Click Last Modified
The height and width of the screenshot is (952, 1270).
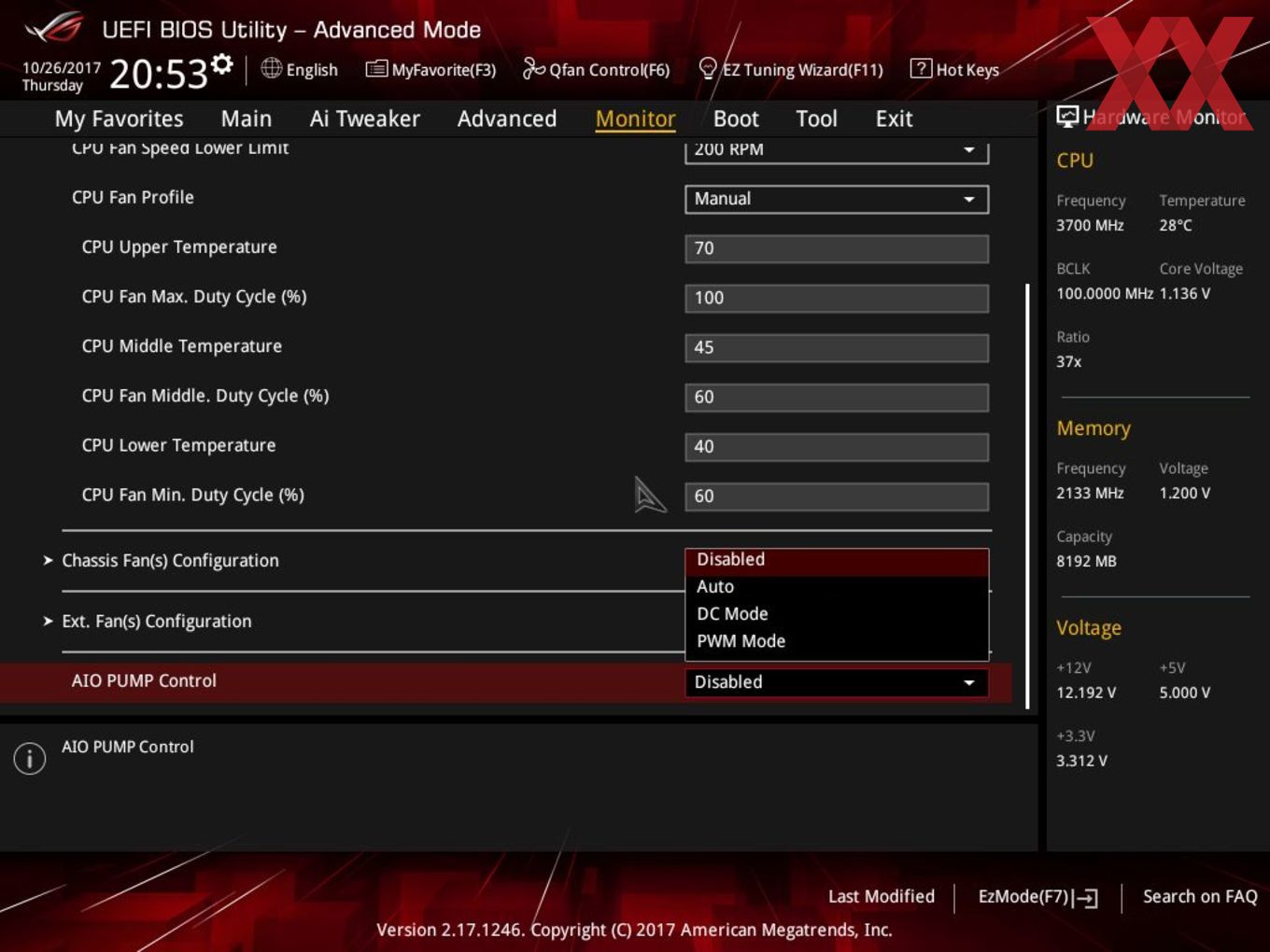tap(882, 897)
